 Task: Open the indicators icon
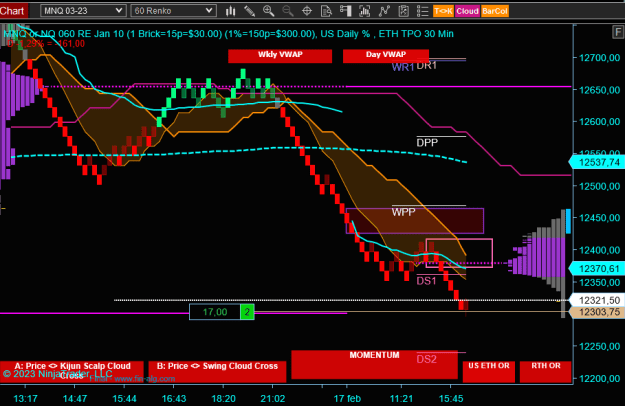pyautogui.click(x=384, y=11)
